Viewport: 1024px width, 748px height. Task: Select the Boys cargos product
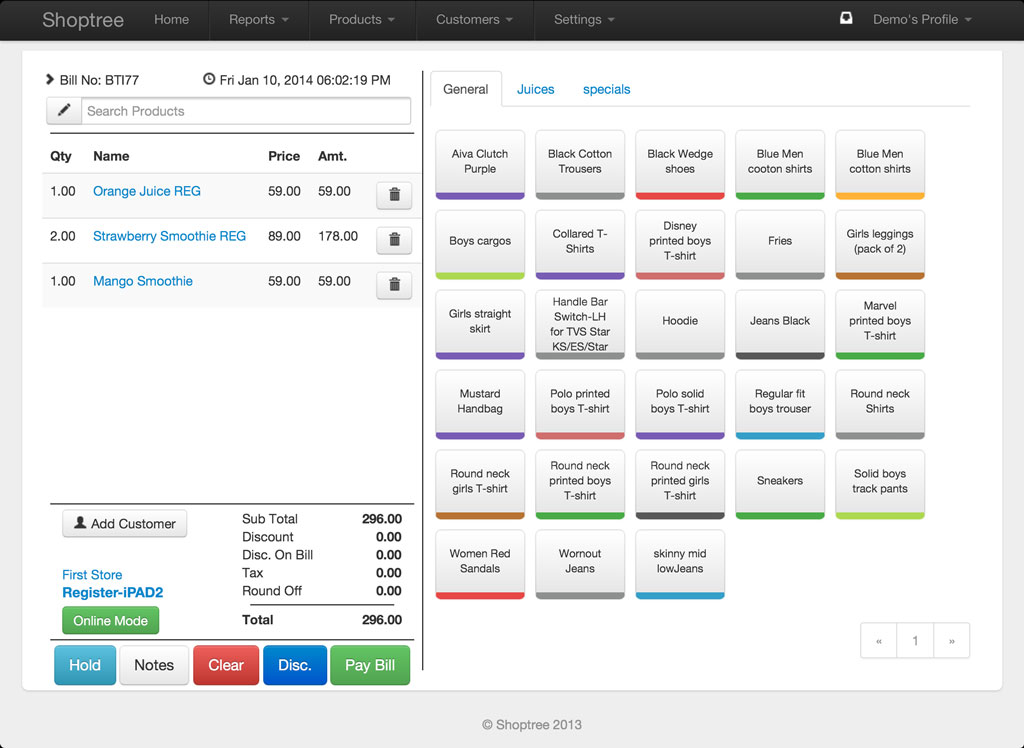(480, 244)
